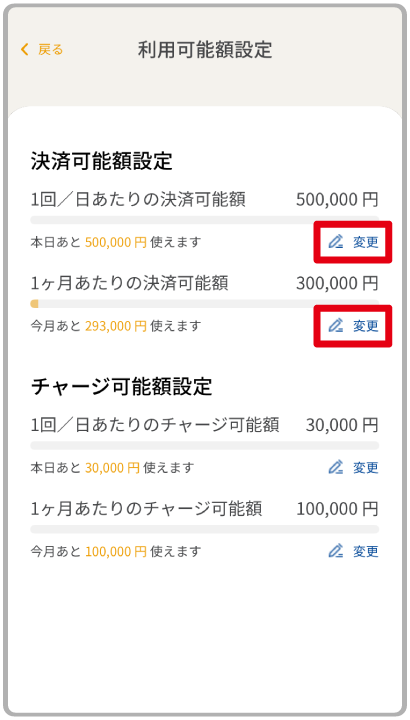
Task: Tap the back chevron arrow icon
Action: (25, 49)
